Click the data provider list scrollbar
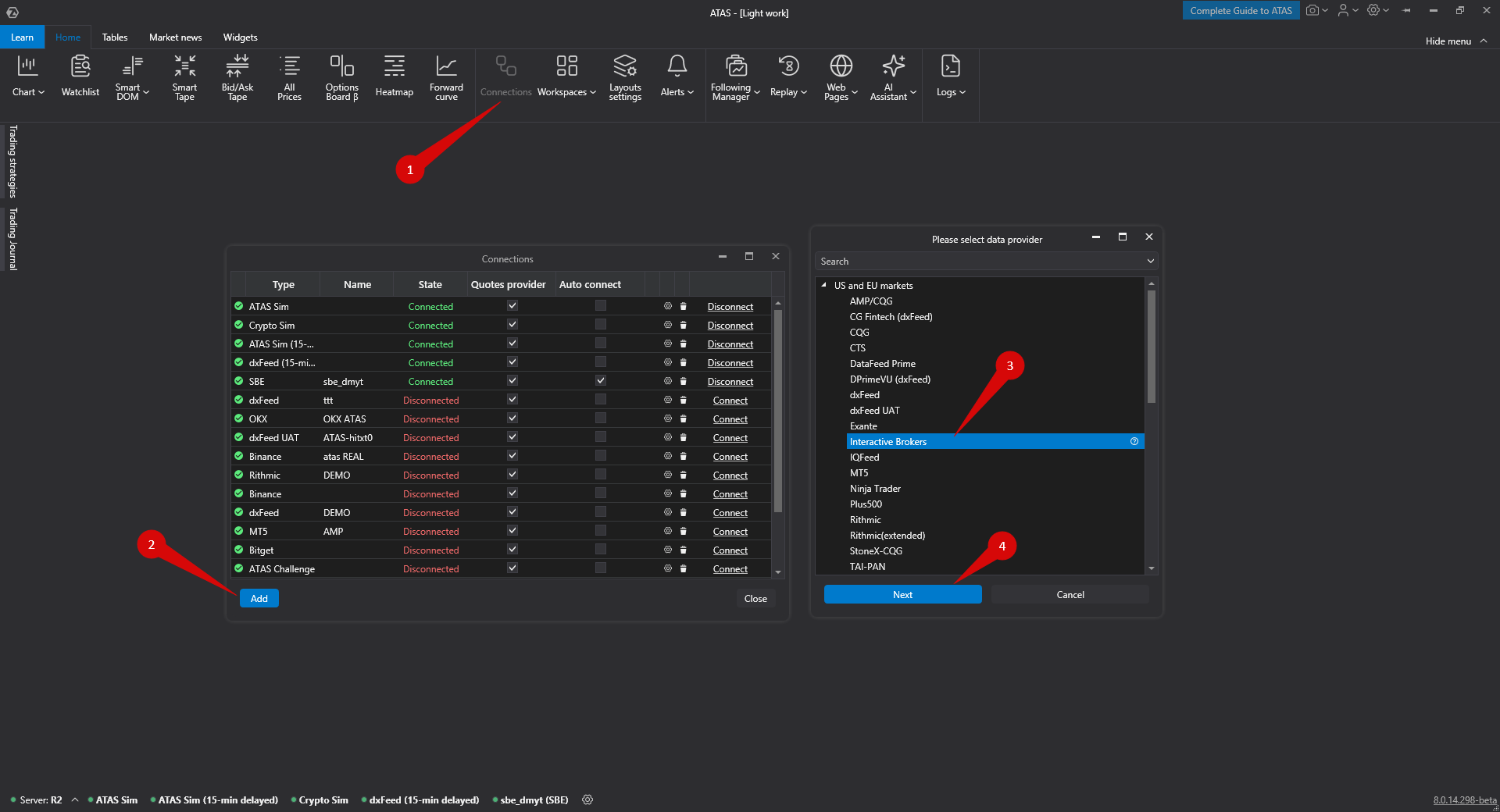Viewport: 1500px width, 812px height. [x=1152, y=347]
